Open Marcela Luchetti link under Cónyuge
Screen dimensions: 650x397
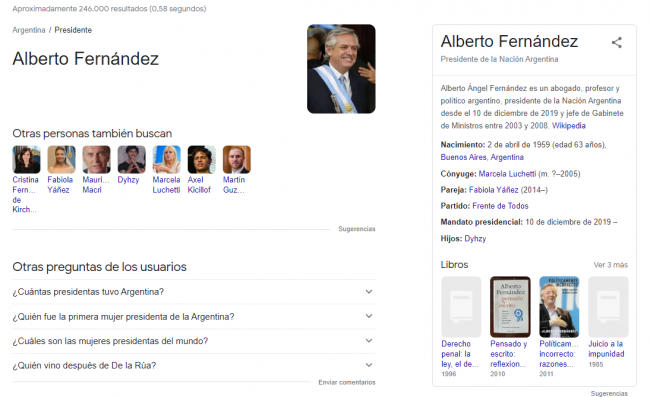click(507, 174)
